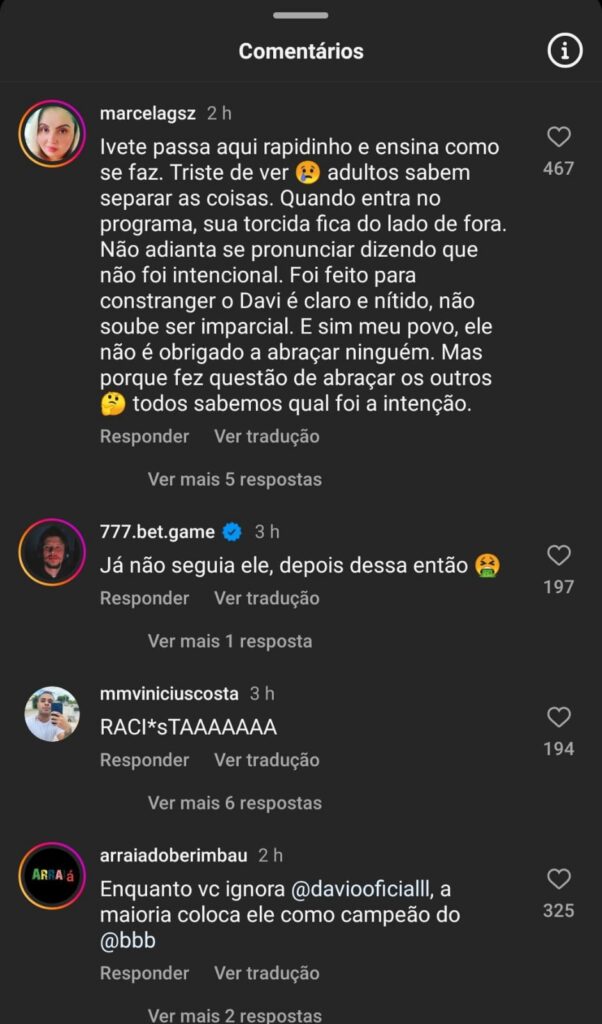Expand "Ver mais 6 respostas"

pos(235,803)
